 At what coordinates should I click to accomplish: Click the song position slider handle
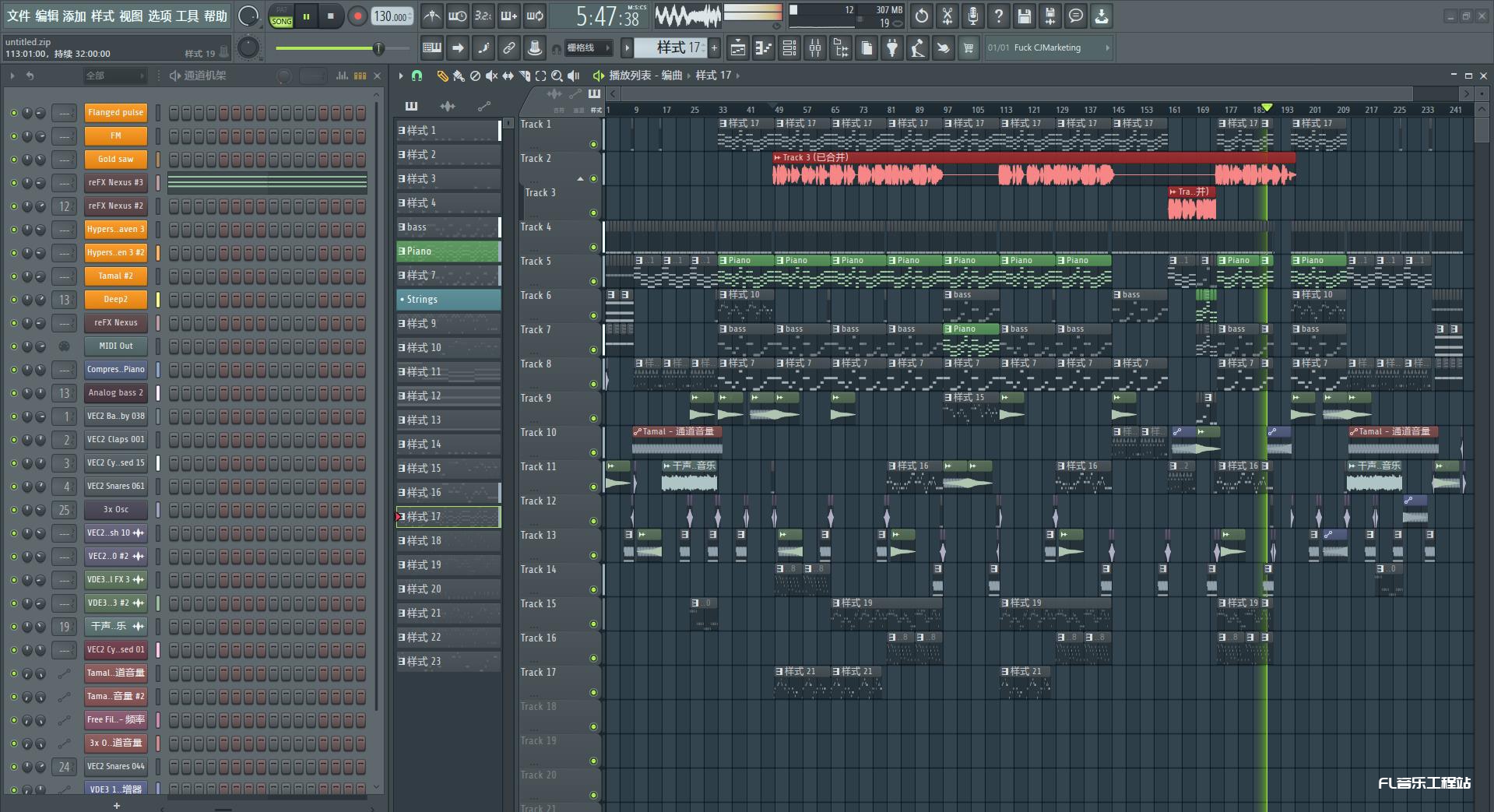[x=378, y=48]
